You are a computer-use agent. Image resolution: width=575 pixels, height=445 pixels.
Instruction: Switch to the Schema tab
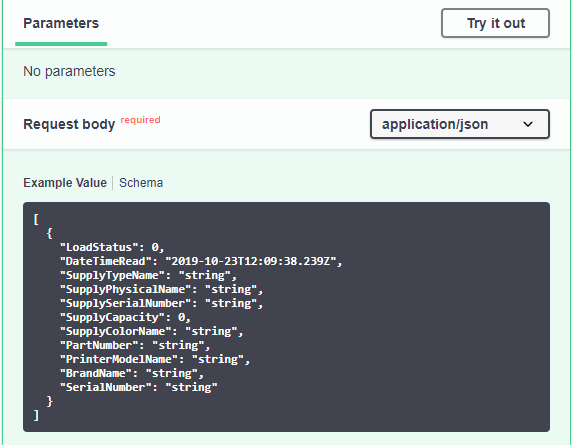pos(141,183)
